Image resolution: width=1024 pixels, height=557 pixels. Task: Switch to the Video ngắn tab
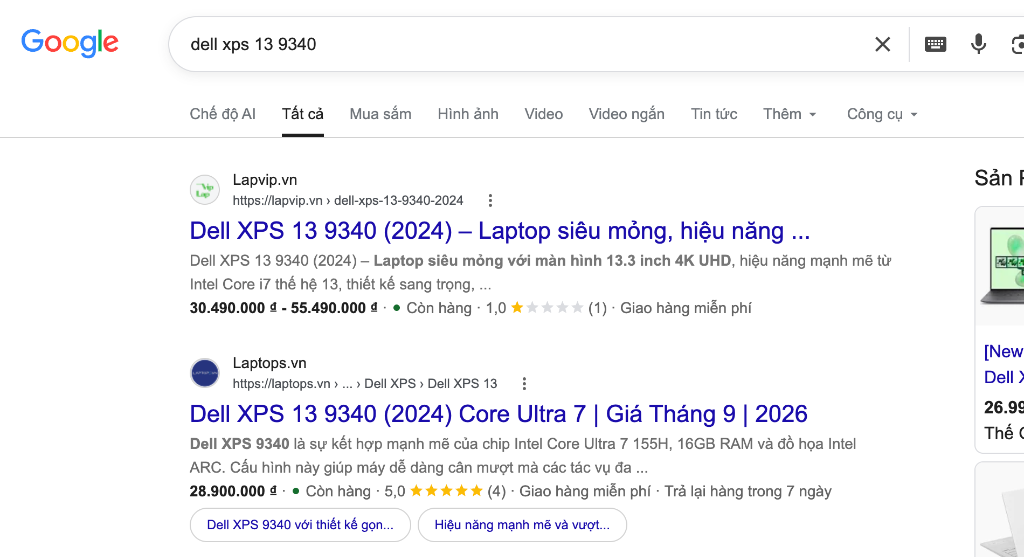627,114
